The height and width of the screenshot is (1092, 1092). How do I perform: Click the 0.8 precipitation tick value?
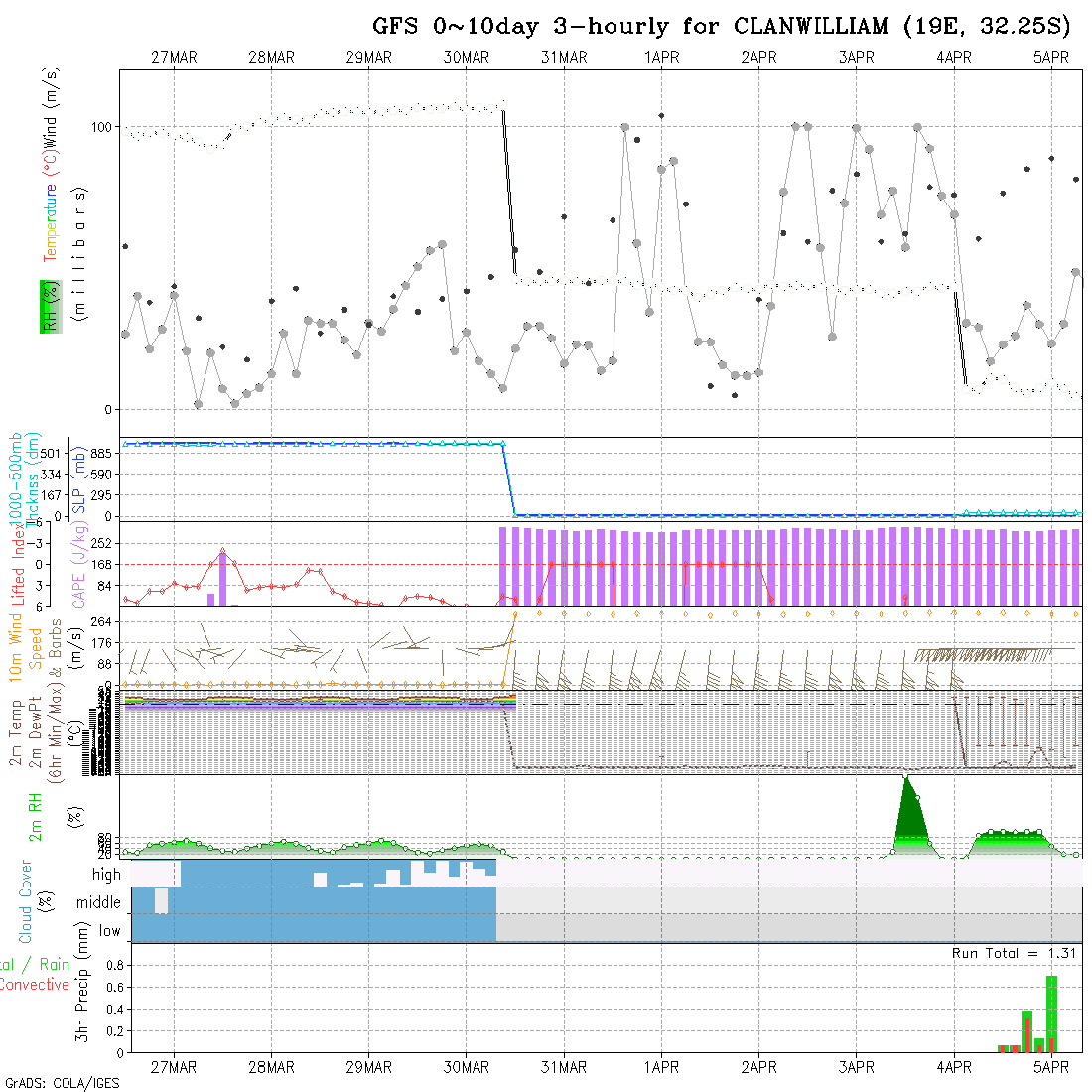(115, 966)
